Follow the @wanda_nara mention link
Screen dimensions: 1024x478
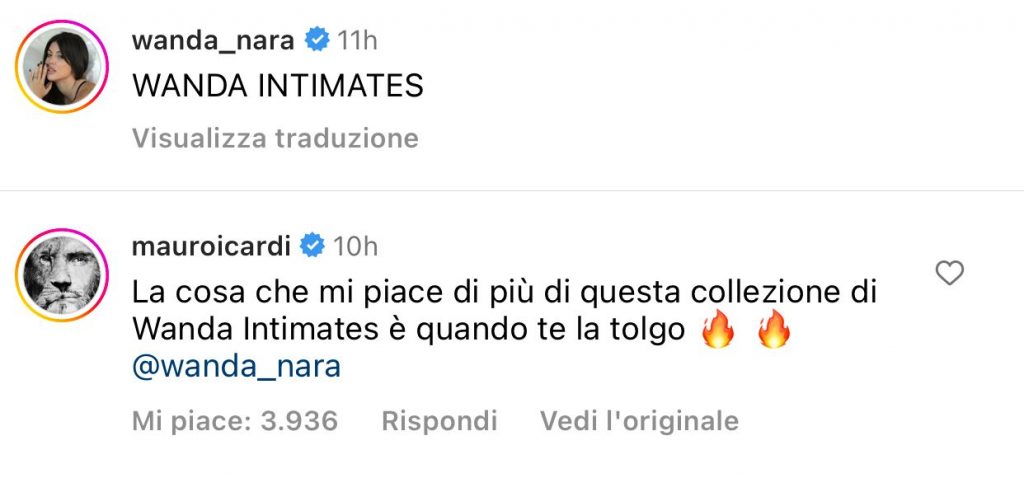236,367
